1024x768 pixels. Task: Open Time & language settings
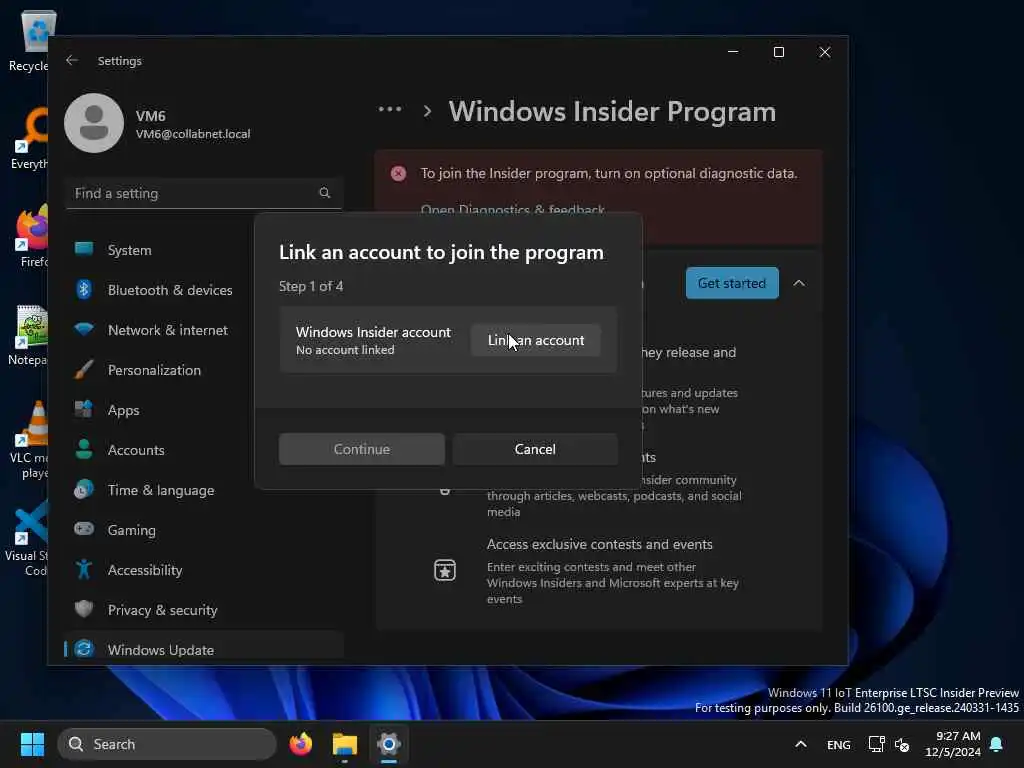pyautogui.click(x=204, y=490)
